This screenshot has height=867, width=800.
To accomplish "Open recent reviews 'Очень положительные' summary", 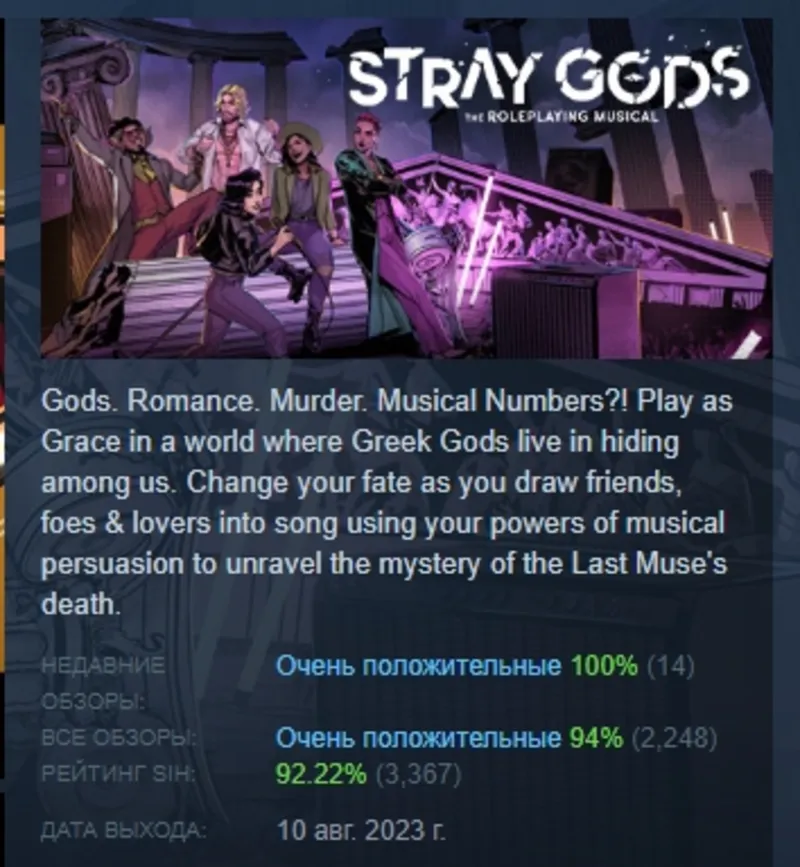I will (x=417, y=666).
